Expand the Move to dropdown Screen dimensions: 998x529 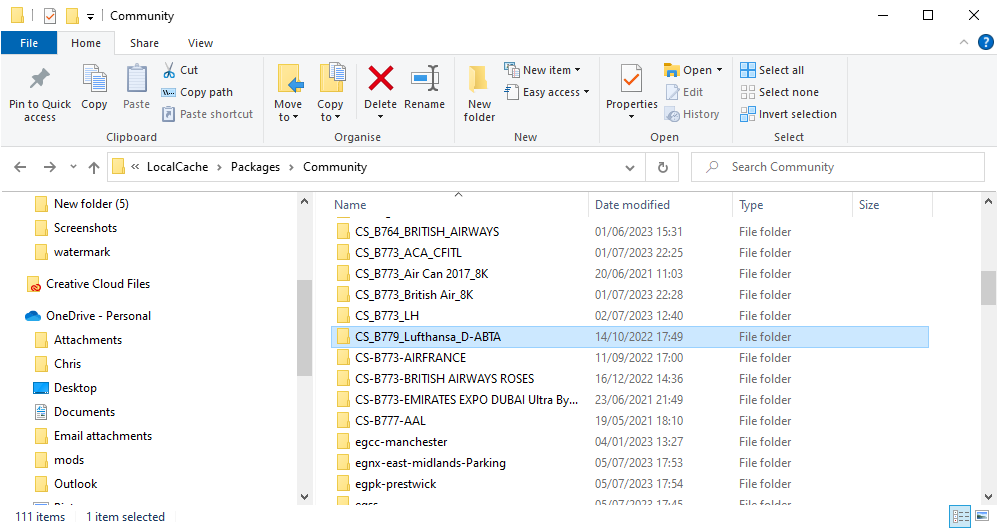[x=288, y=117]
